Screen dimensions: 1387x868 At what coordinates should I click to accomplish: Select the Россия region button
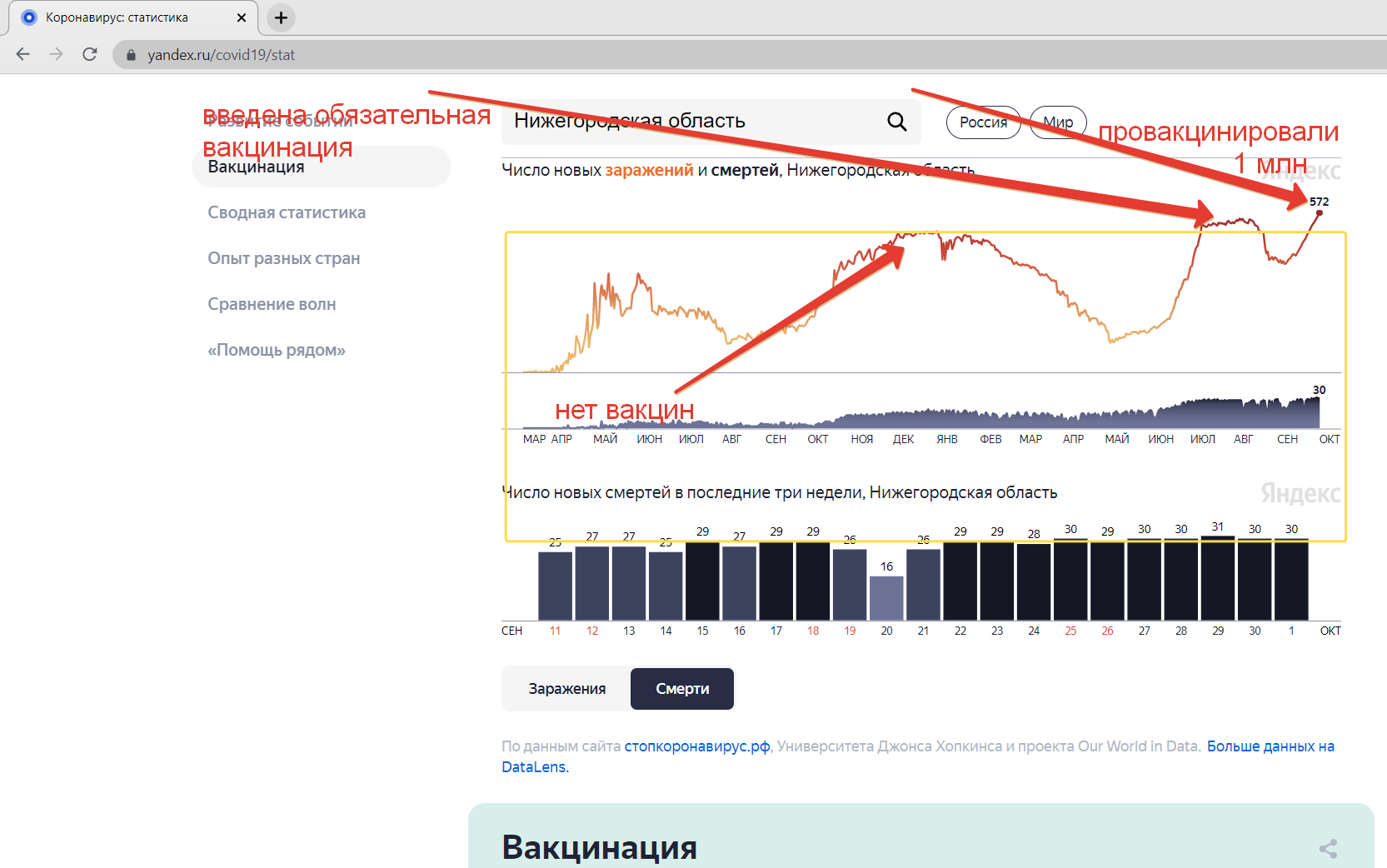tap(984, 122)
